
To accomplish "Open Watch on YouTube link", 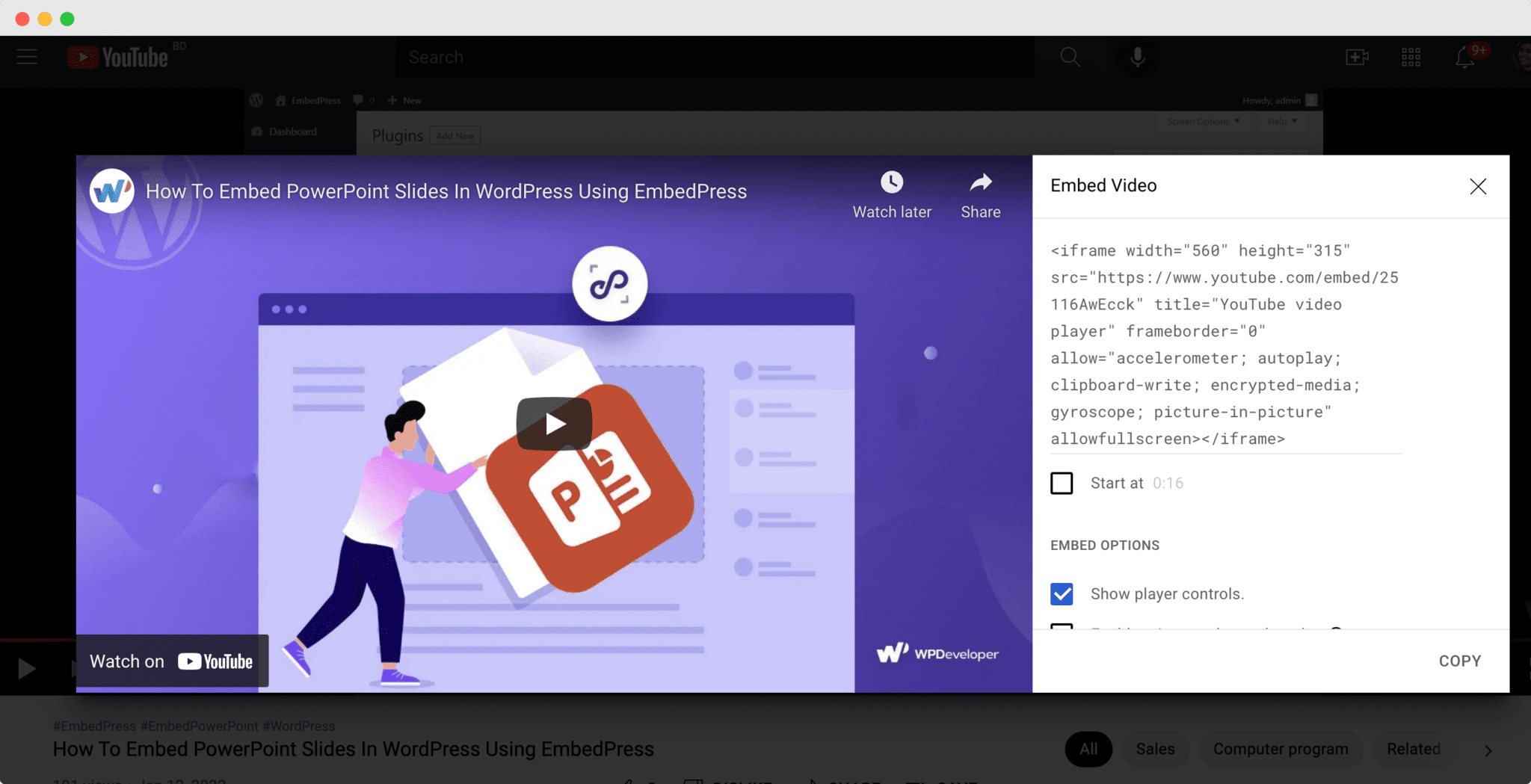I will point(172,661).
